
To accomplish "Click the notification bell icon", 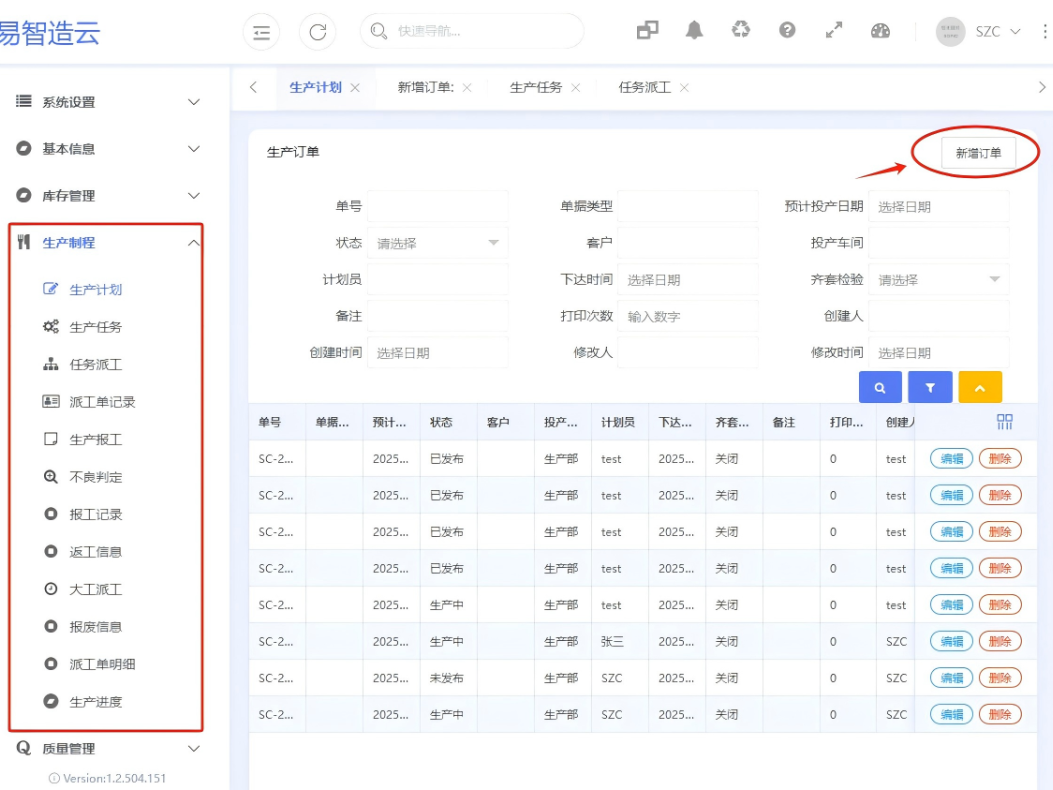I will pyautogui.click(x=694, y=31).
